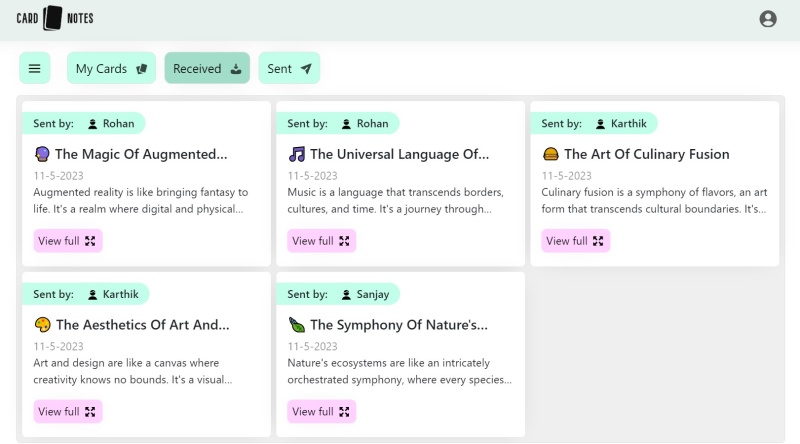Expand the Symphony Of Nature's card
Screen dimensions: 800x444
click(322, 412)
